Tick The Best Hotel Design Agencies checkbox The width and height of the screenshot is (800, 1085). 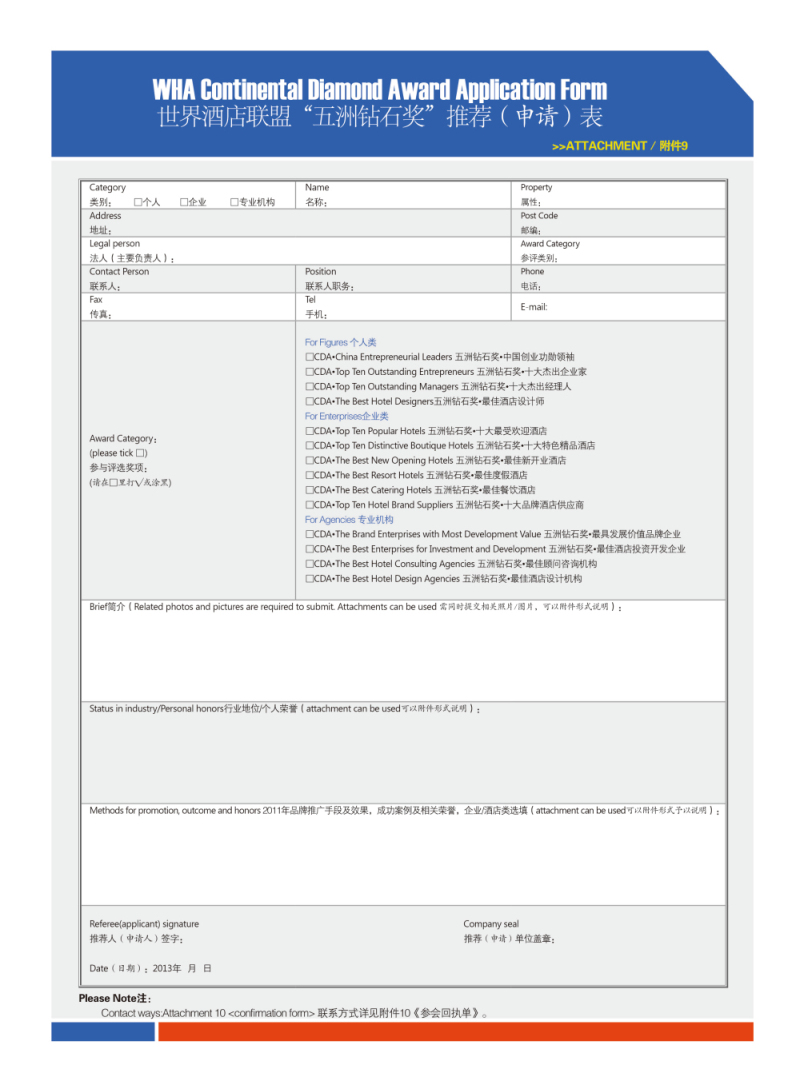click(x=310, y=579)
